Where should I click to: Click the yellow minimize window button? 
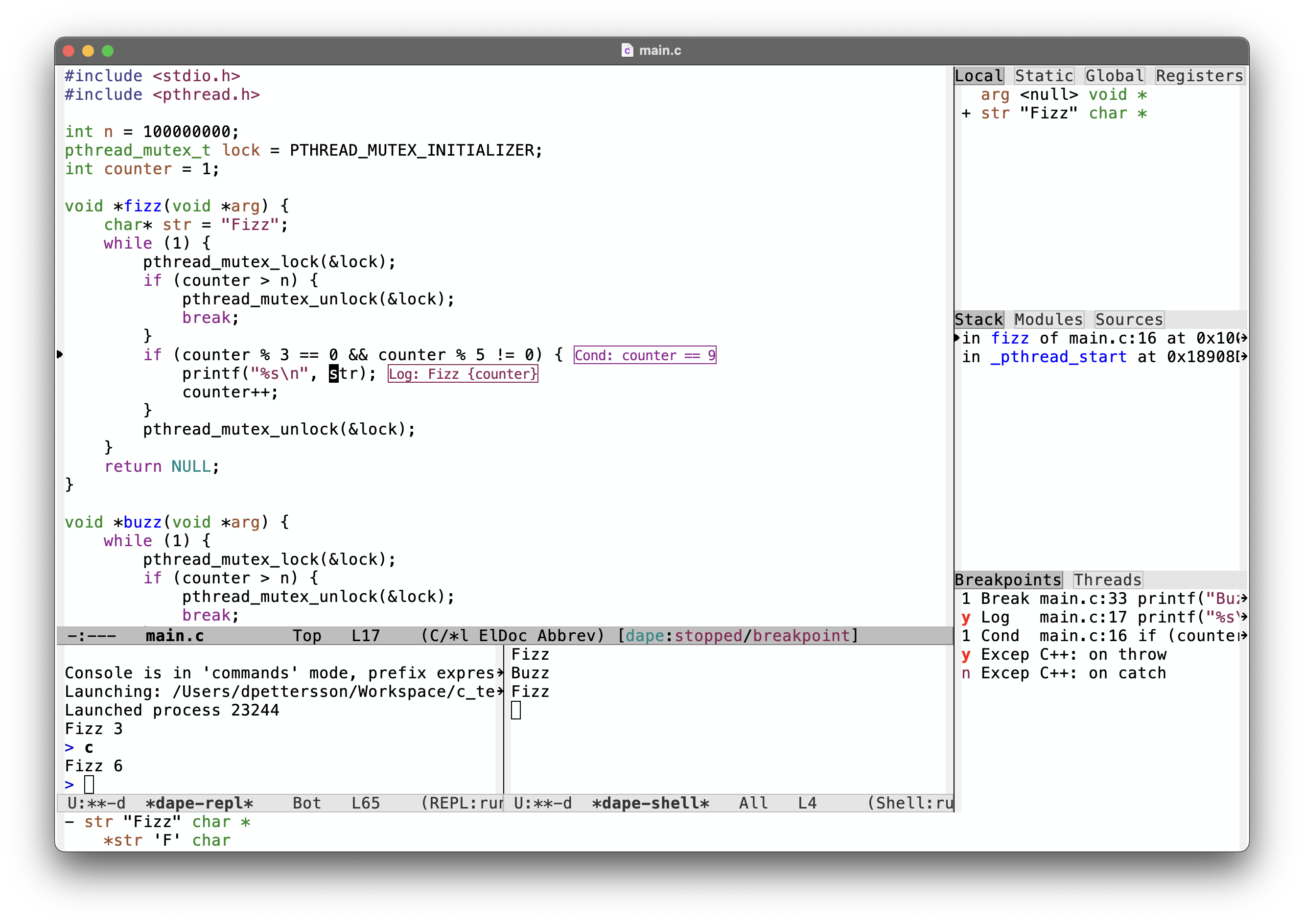point(88,50)
